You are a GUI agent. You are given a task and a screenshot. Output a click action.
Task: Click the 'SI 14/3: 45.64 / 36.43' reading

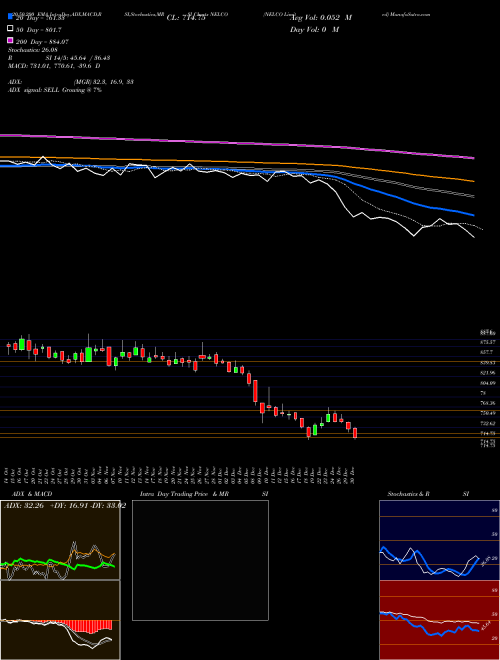pyautogui.click(x=78, y=58)
